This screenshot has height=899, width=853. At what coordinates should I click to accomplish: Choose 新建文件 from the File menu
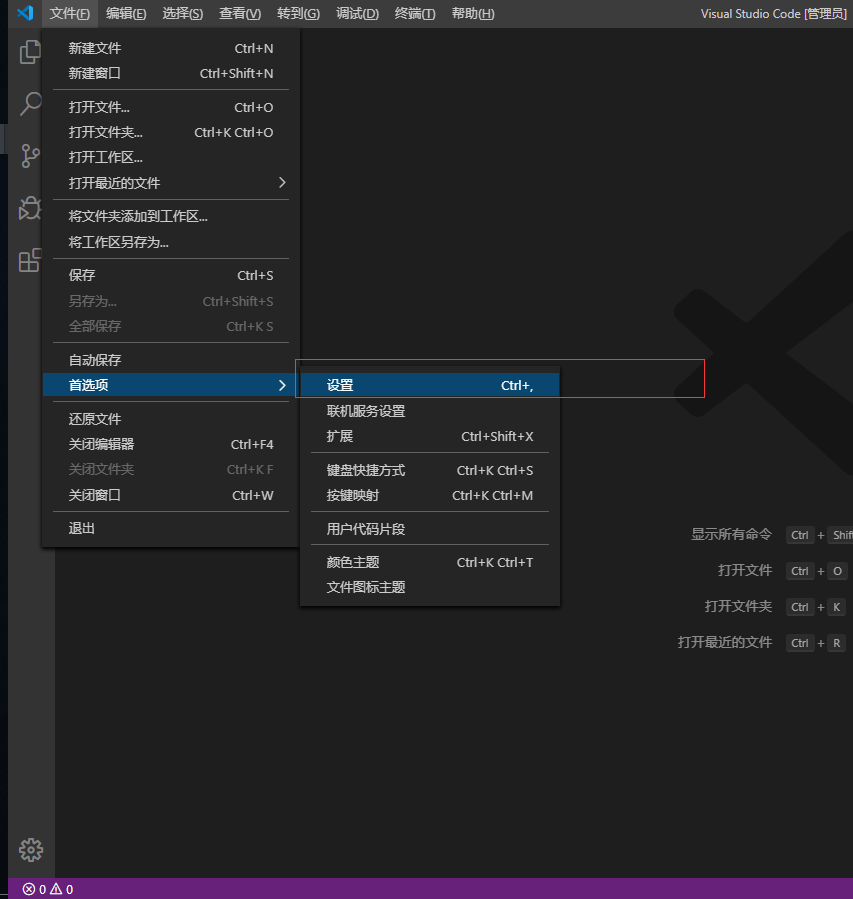pos(171,48)
